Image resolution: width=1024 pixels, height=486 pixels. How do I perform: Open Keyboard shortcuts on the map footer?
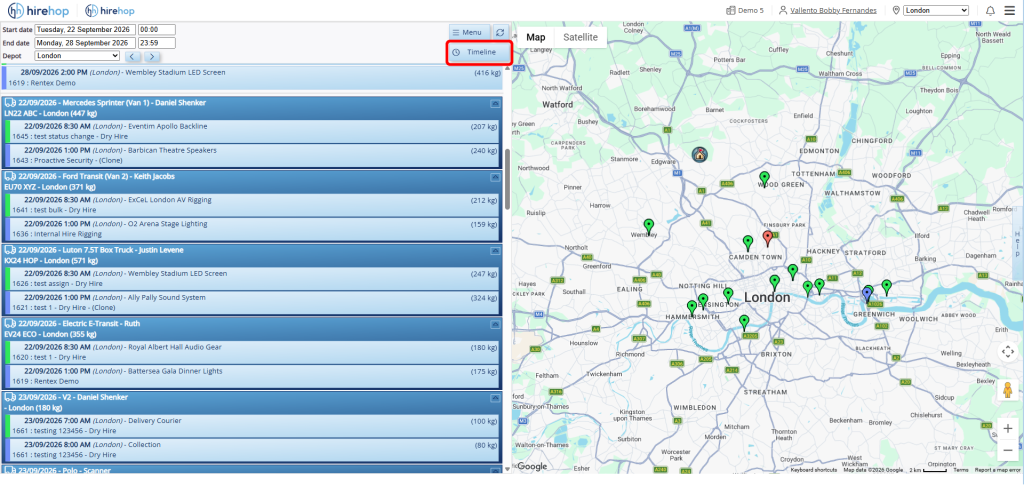click(814, 470)
